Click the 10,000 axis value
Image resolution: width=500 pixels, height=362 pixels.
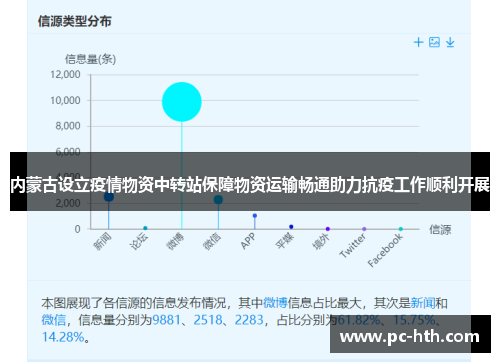pyautogui.click(x=65, y=100)
